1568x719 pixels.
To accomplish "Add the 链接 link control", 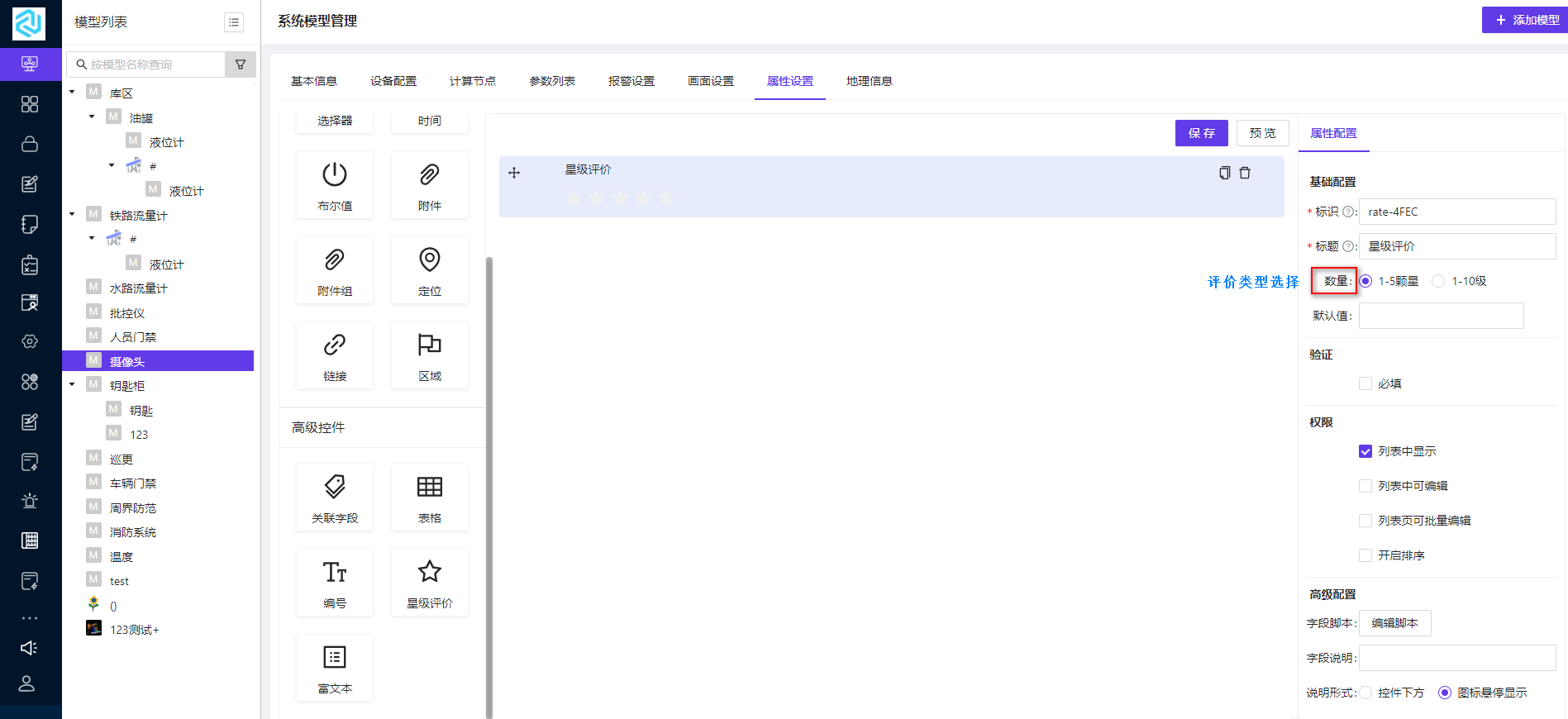I will point(335,356).
